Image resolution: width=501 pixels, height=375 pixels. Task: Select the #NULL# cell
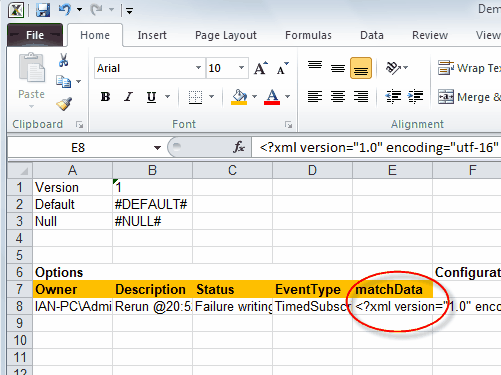pyautogui.click(x=152, y=221)
